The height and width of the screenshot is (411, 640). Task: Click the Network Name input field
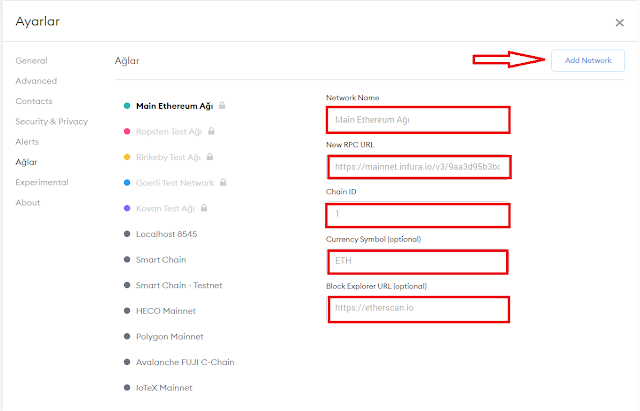coord(417,120)
